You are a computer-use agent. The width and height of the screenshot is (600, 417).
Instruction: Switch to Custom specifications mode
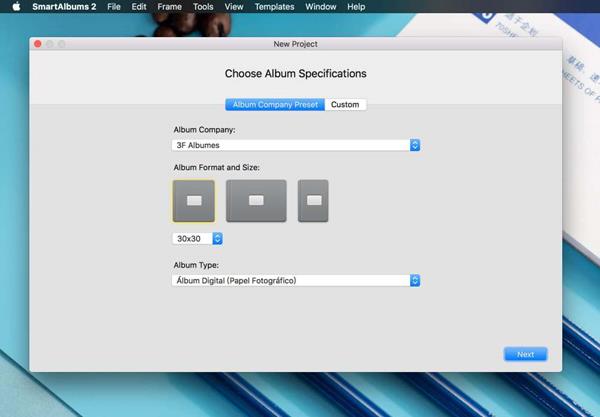click(345, 104)
